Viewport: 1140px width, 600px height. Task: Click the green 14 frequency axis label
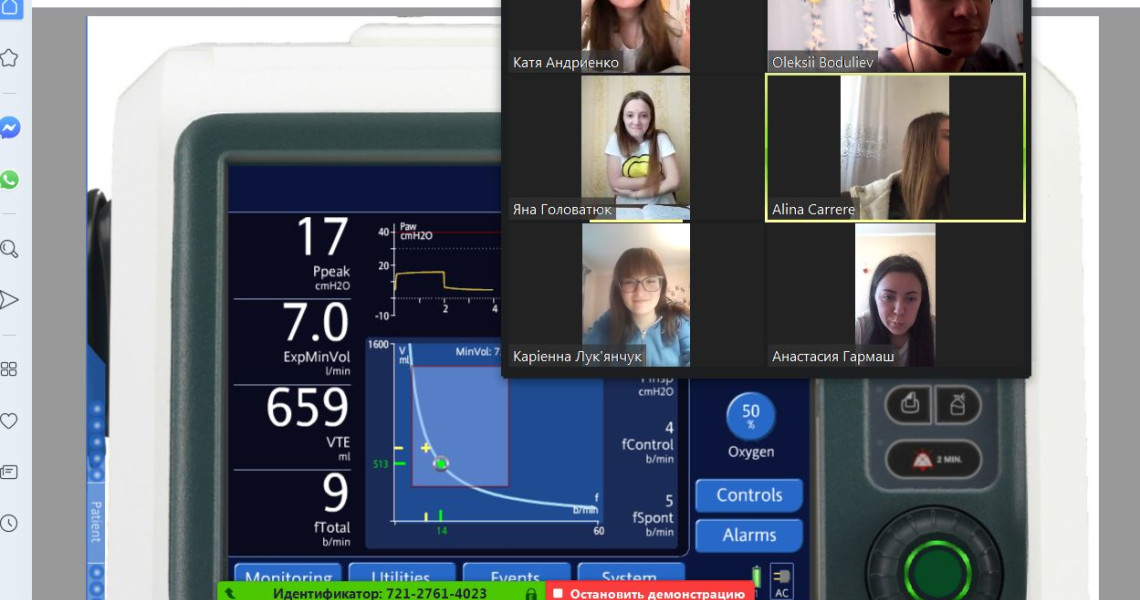click(x=441, y=531)
